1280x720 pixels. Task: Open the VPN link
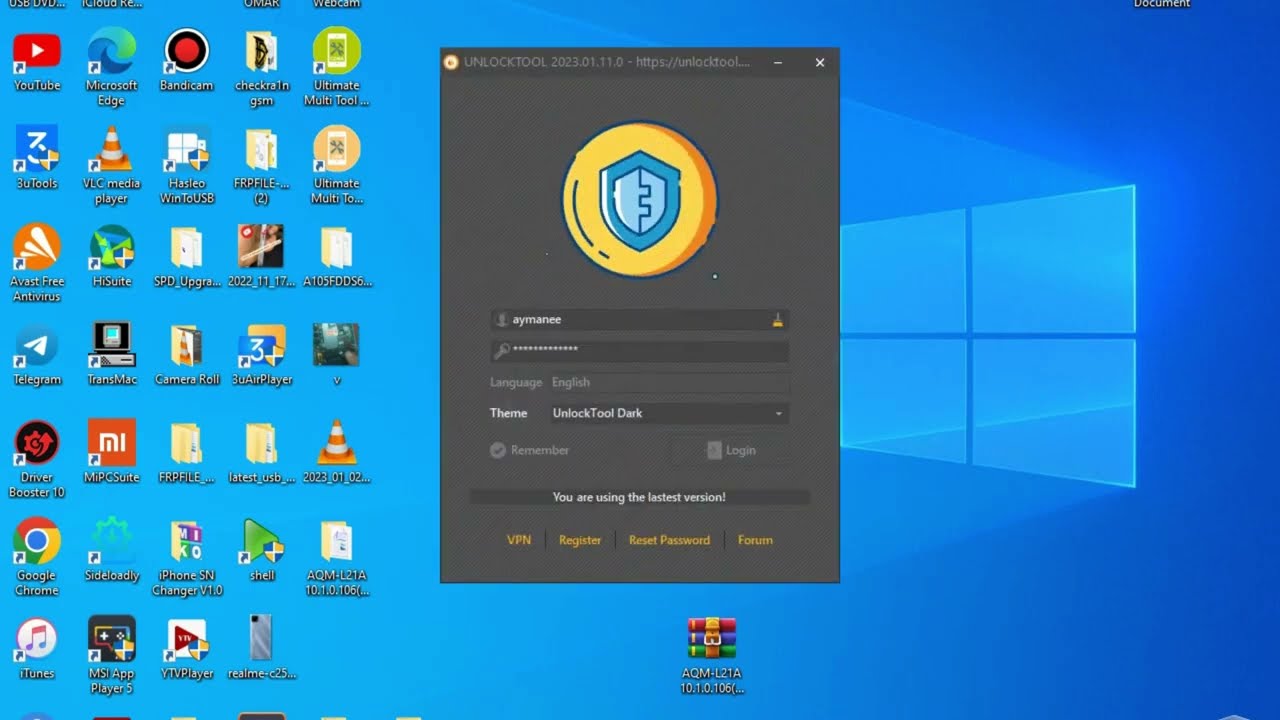point(519,540)
